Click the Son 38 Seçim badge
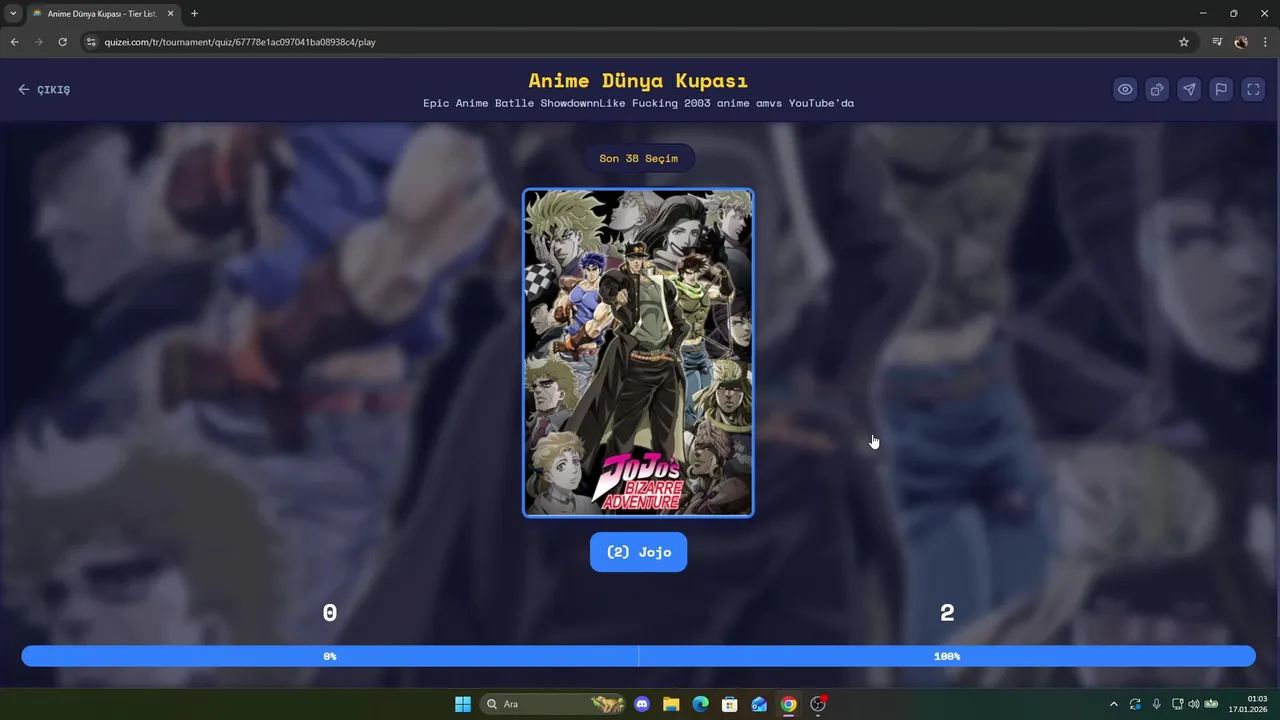The height and width of the screenshot is (720, 1280). tap(638, 158)
